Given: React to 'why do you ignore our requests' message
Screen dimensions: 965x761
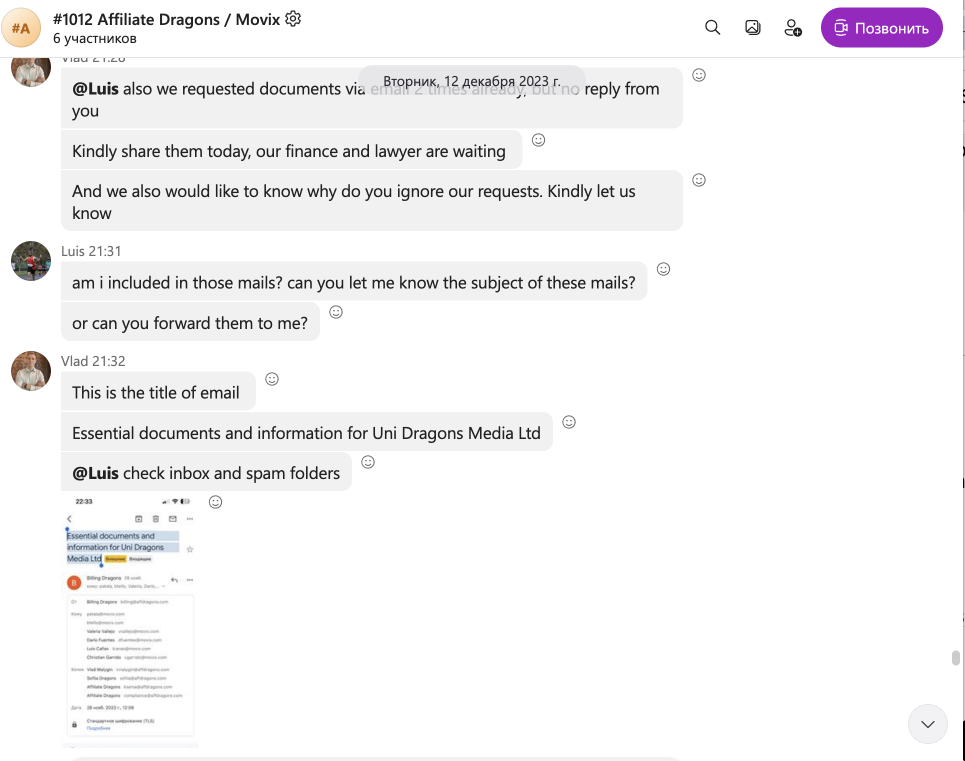Looking at the screenshot, I should click(699, 180).
